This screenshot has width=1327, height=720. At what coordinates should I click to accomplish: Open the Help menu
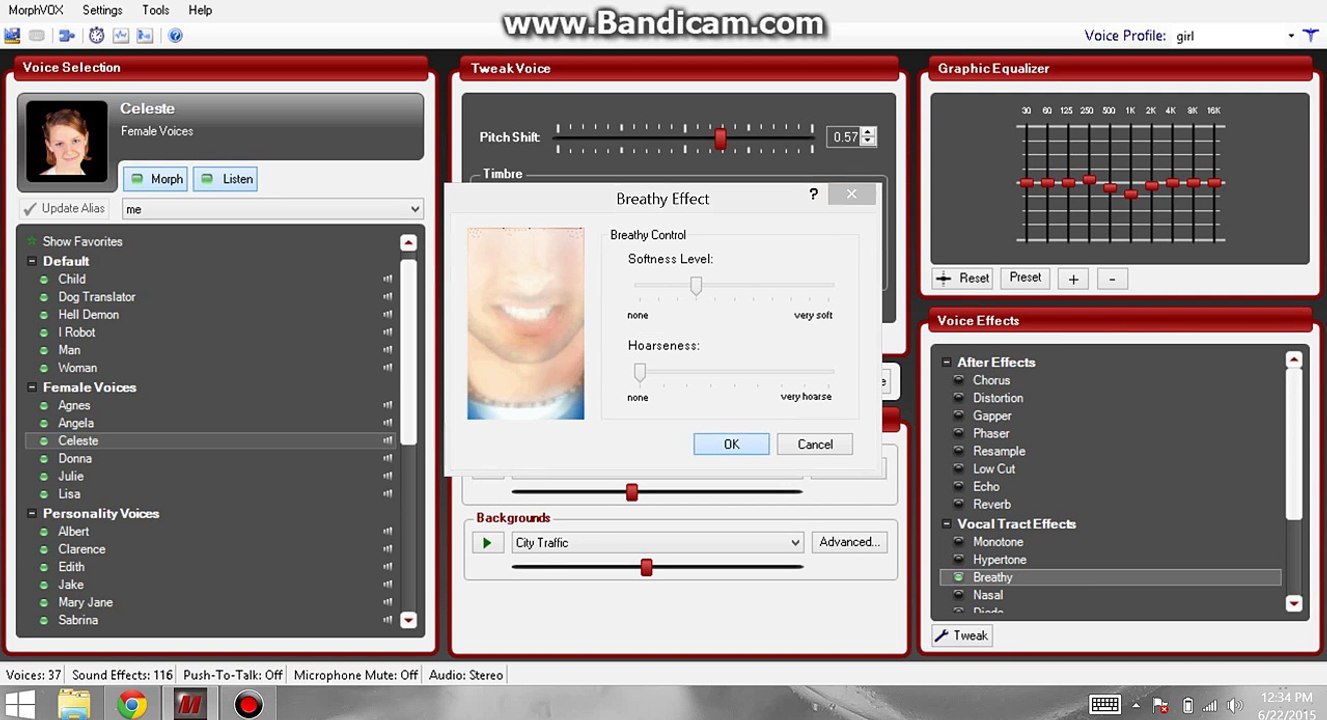(200, 10)
